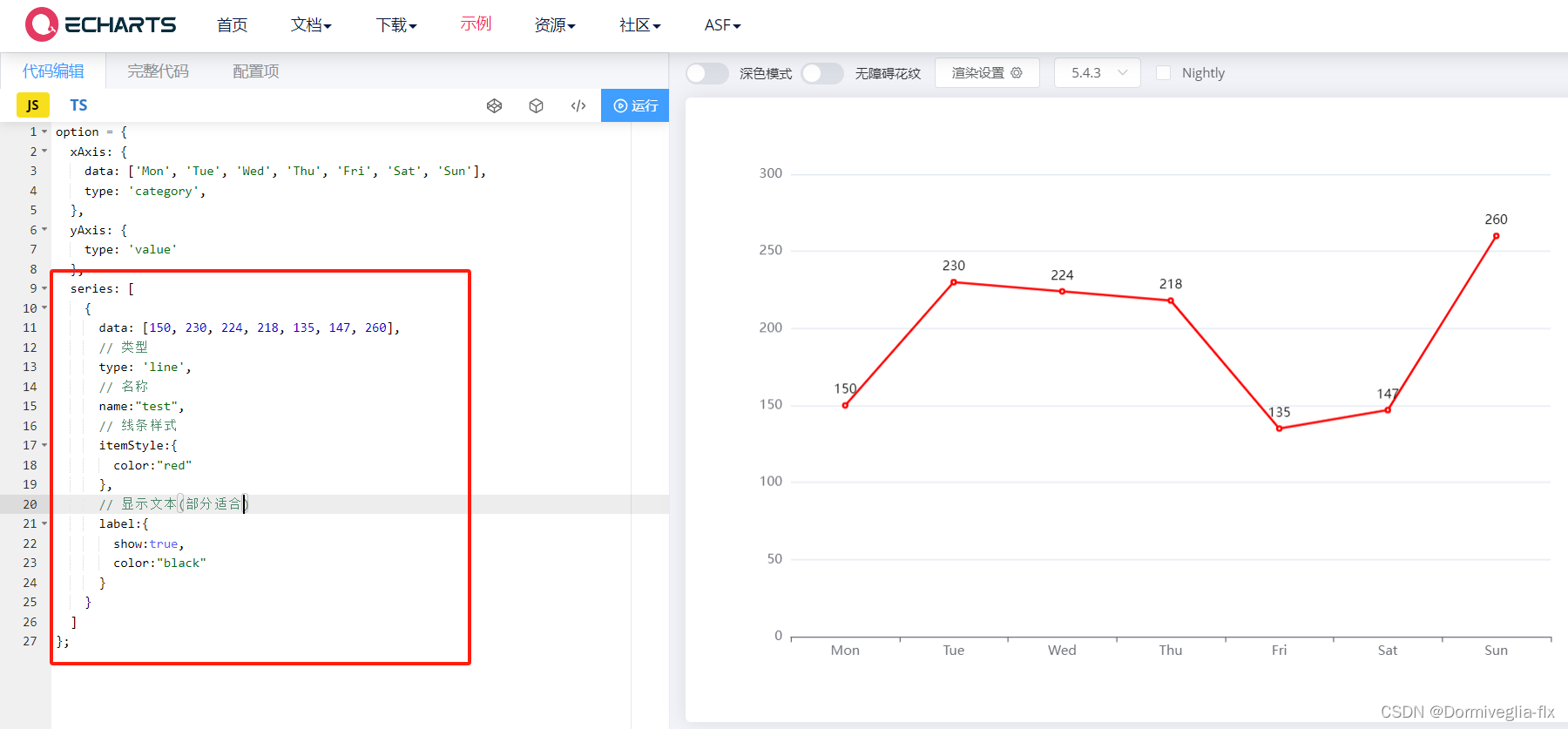Click the type: 'value' code line

(x=131, y=249)
